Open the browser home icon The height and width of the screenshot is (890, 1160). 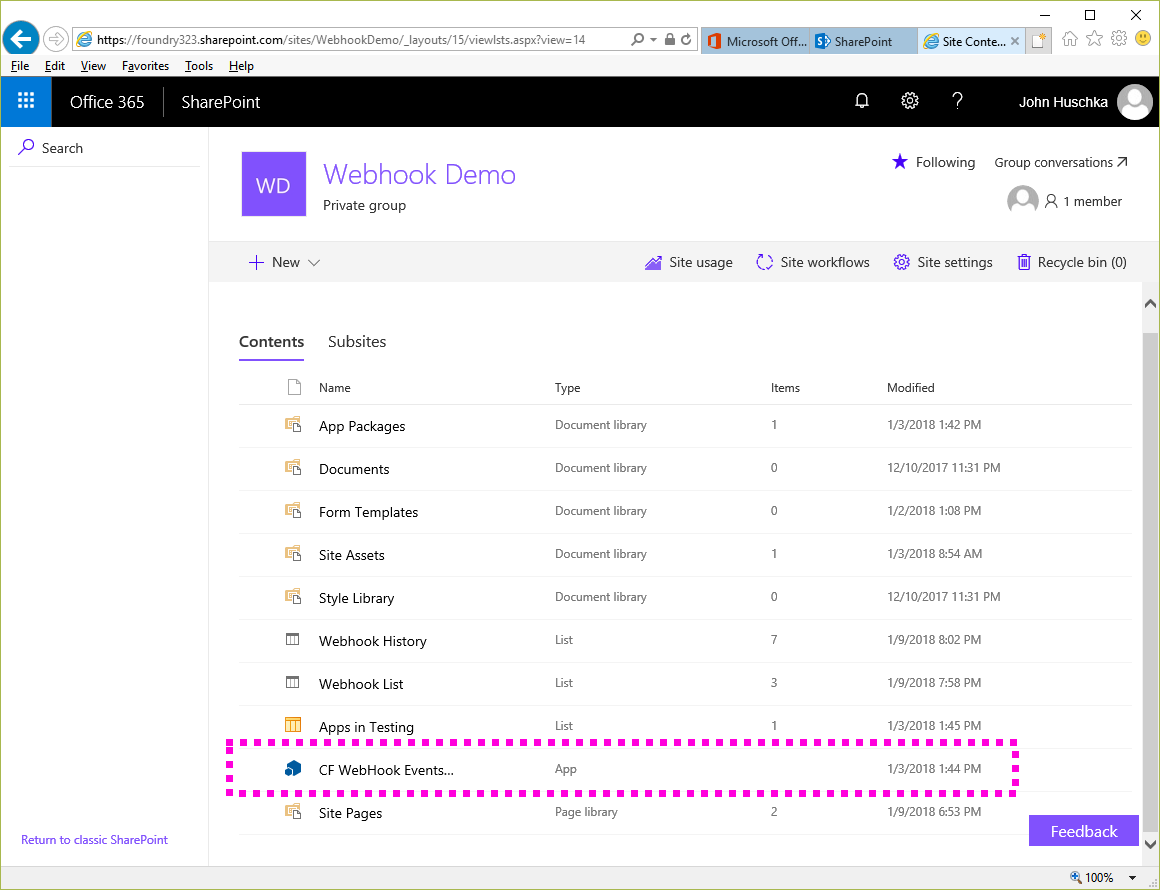point(1070,38)
